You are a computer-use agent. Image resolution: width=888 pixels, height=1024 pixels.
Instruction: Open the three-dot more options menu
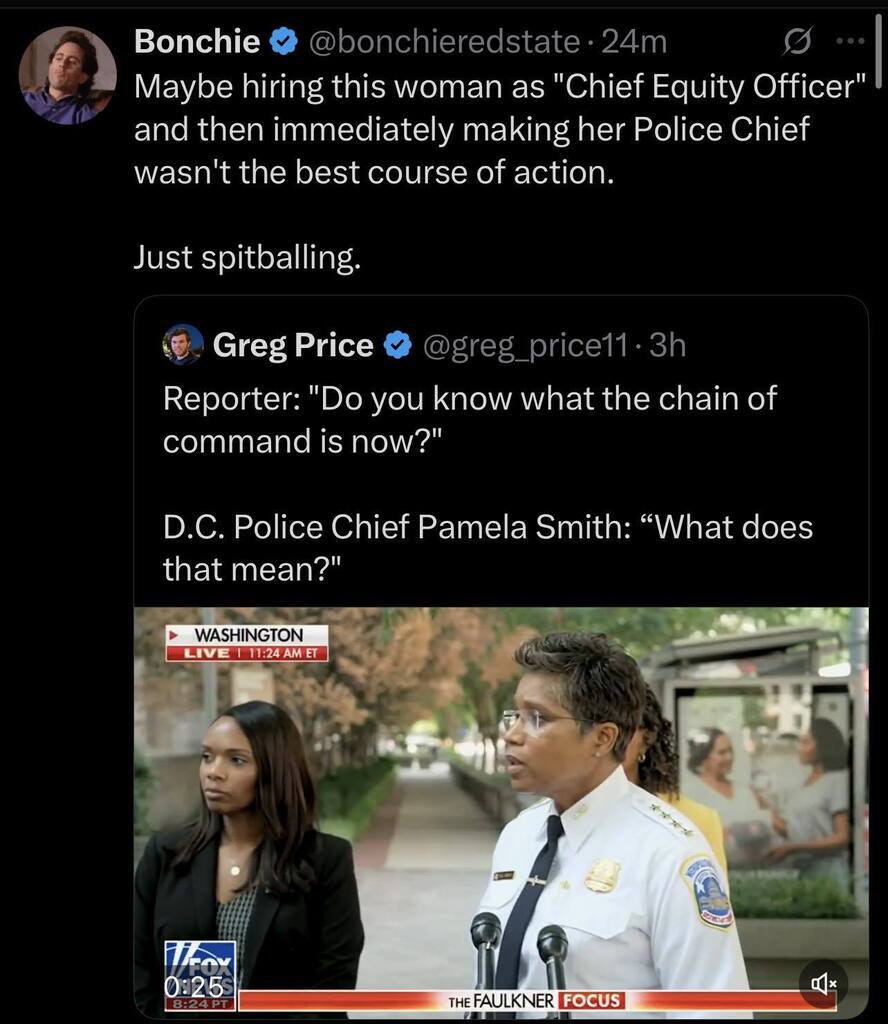(850, 42)
